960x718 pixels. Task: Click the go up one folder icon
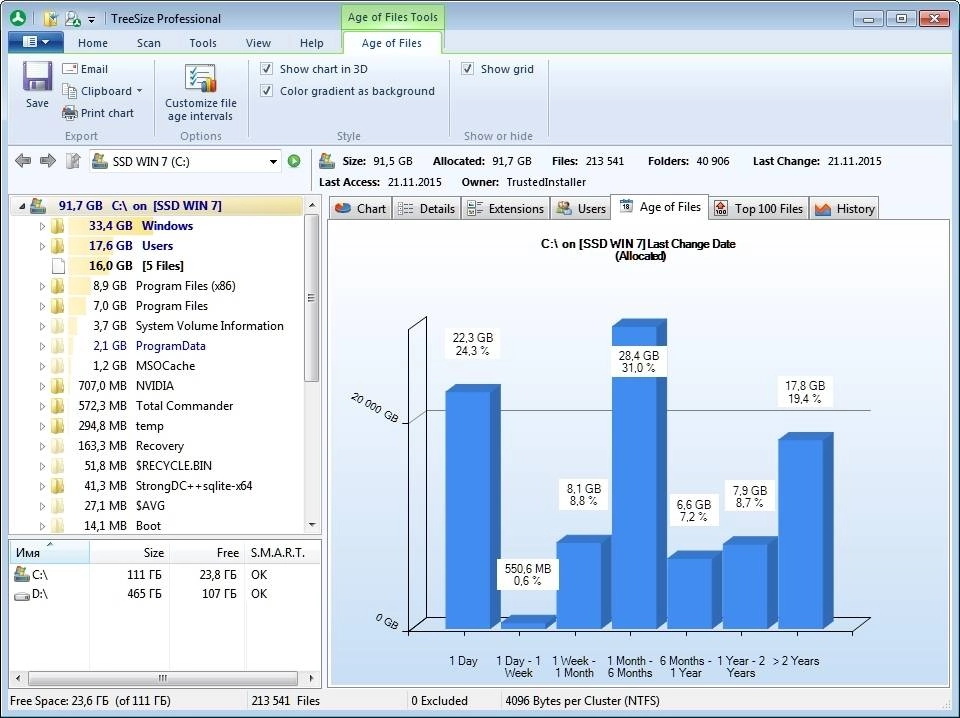click(73, 161)
